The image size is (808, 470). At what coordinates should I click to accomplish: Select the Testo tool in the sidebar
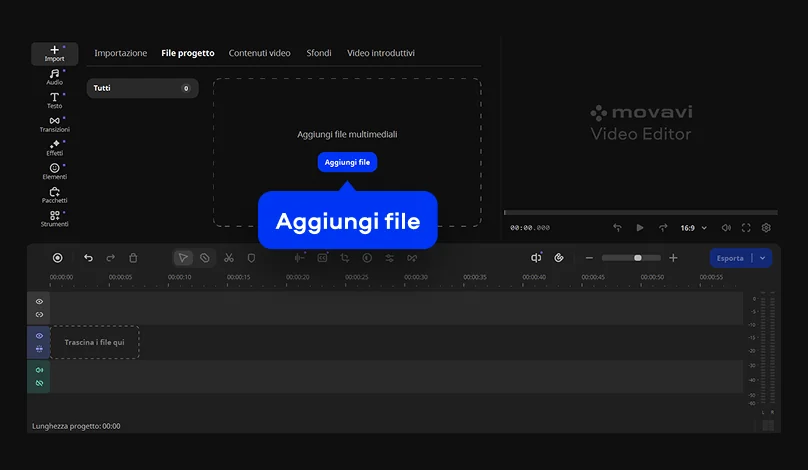click(54, 100)
